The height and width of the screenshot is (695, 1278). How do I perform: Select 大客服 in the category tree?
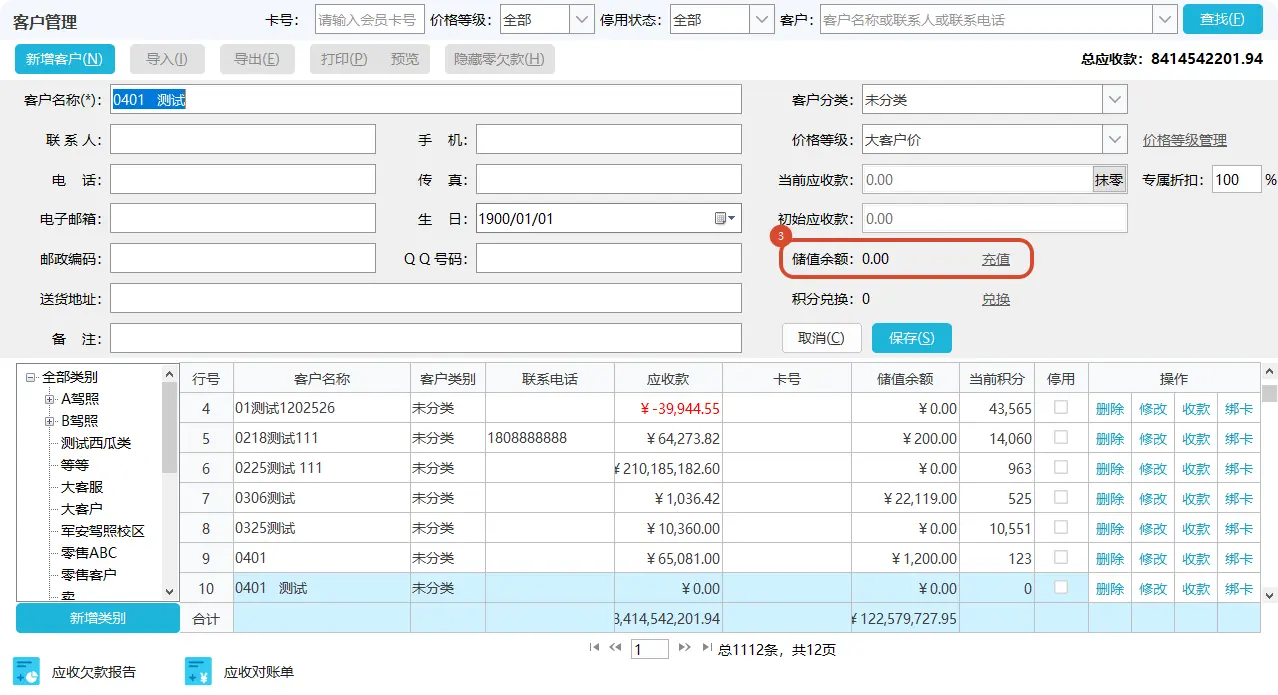[82, 487]
